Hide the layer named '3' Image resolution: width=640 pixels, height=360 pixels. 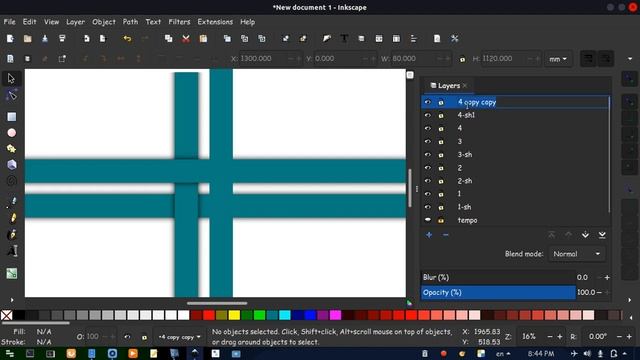click(427, 141)
